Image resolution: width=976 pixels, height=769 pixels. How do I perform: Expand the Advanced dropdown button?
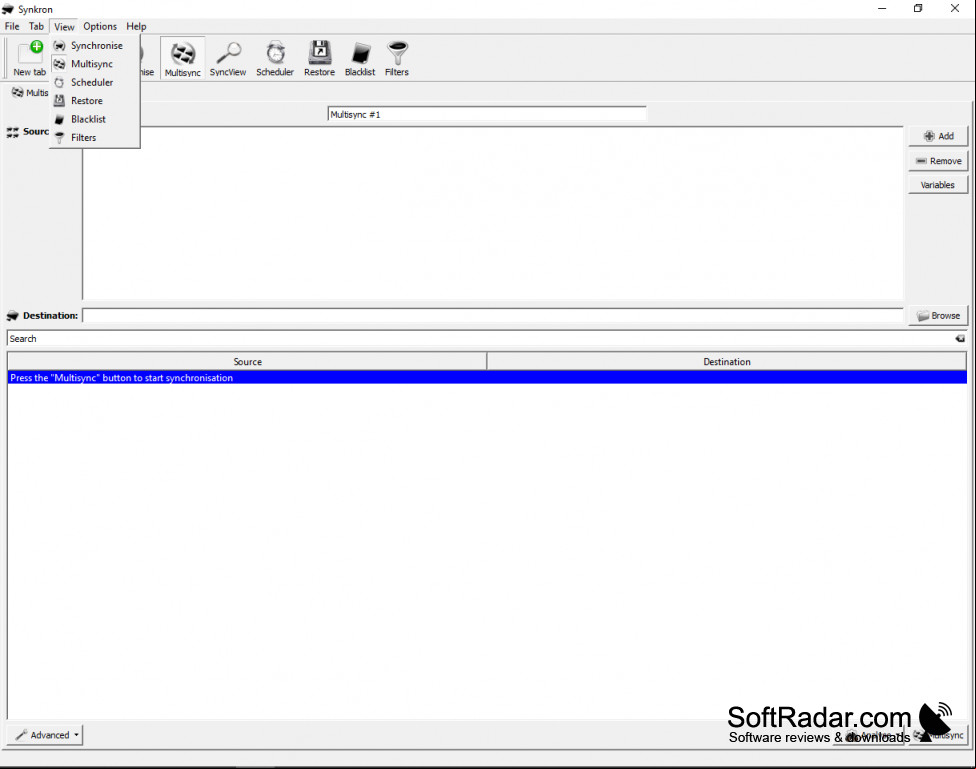(45, 735)
